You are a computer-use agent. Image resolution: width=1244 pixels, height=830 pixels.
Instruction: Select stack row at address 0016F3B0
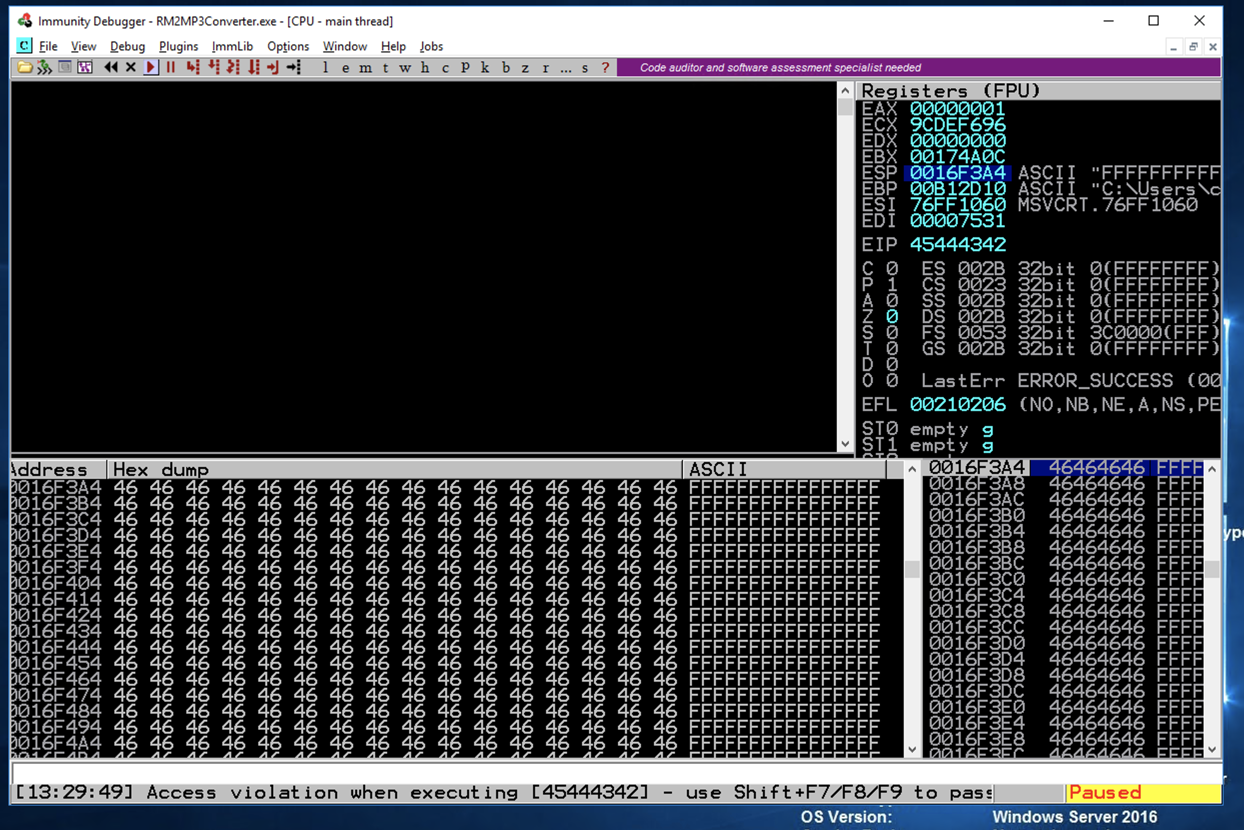point(1065,515)
